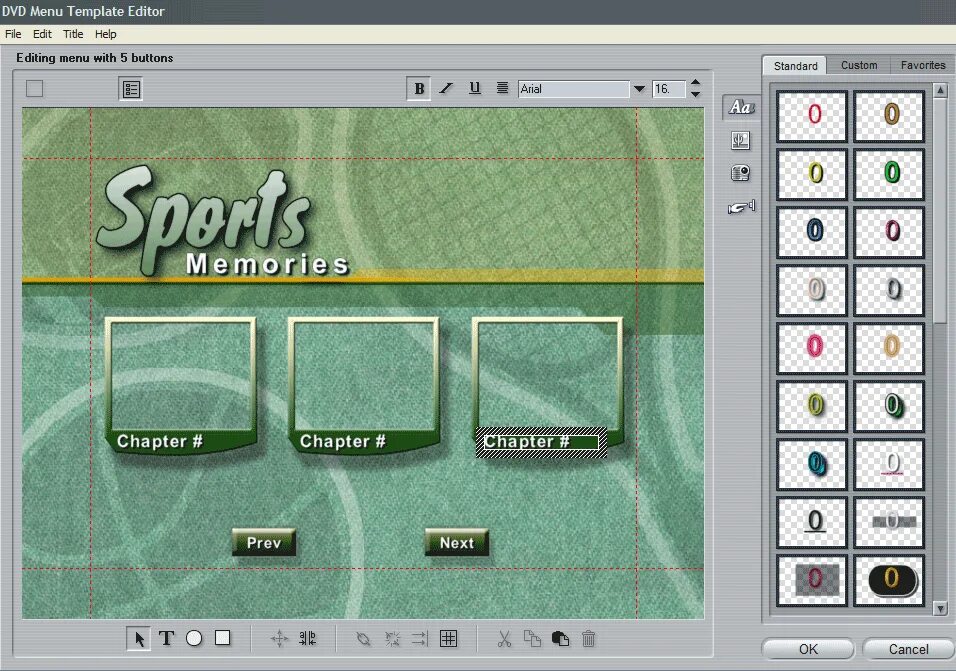Screen dimensions: 956x671
Task: Select the Sports title graphic
Action: tap(204, 219)
